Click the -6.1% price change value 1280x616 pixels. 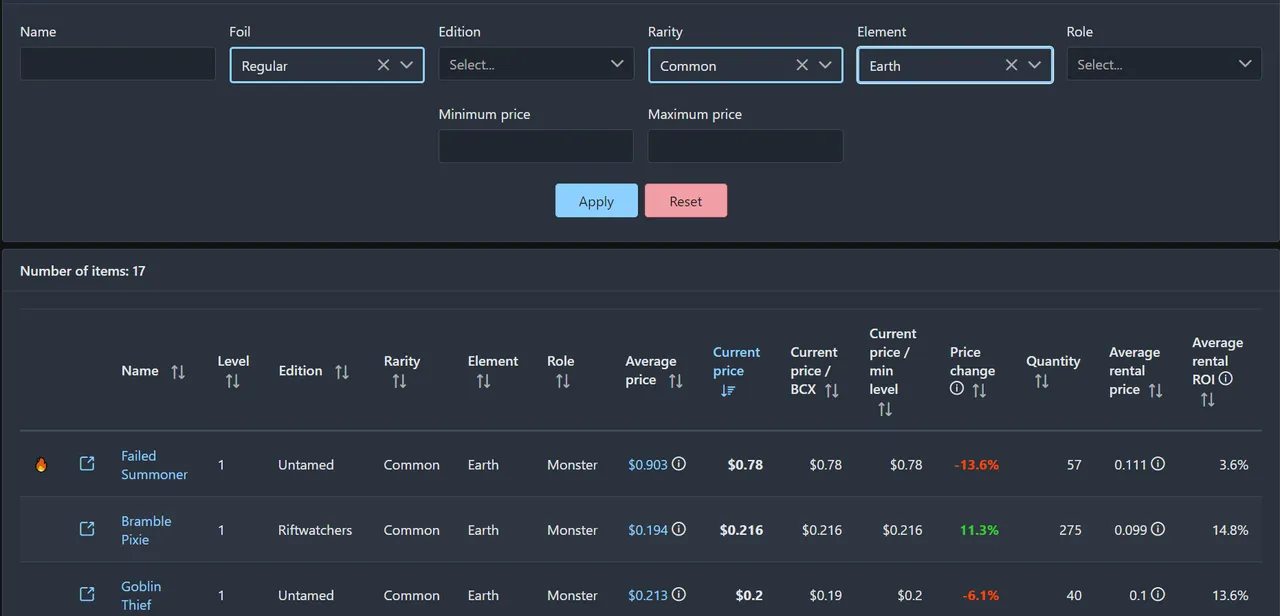coord(981,595)
